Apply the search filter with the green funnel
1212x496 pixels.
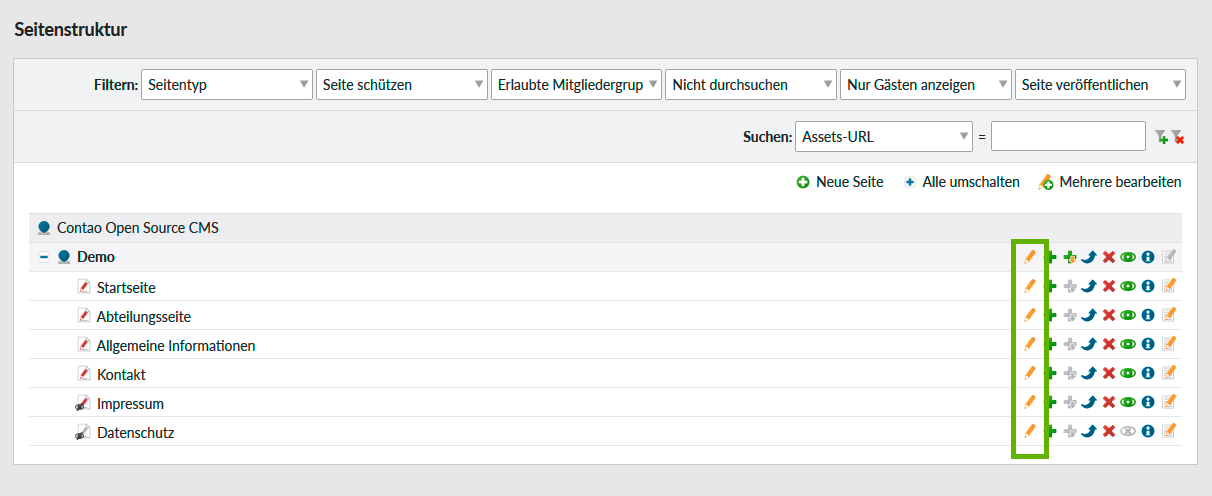point(1160,137)
